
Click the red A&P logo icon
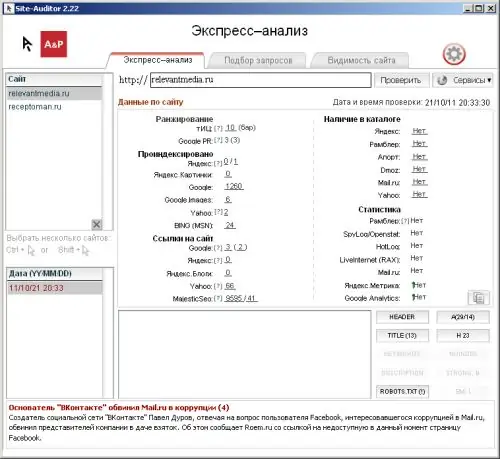(x=54, y=44)
